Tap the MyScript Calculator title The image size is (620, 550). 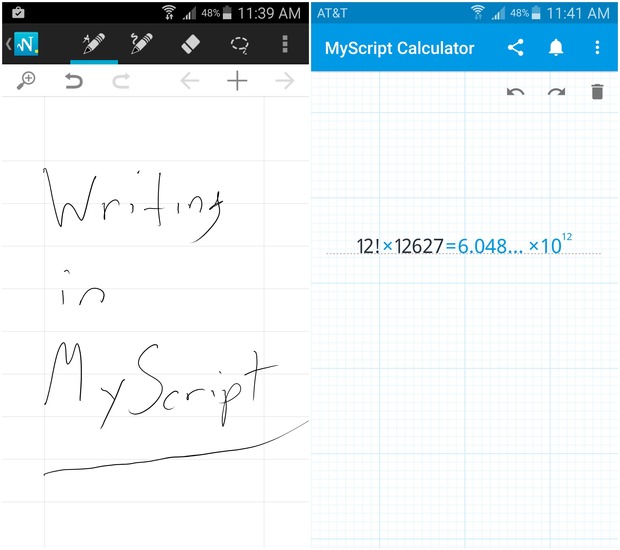pyautogui.click(x=399, y=48)
